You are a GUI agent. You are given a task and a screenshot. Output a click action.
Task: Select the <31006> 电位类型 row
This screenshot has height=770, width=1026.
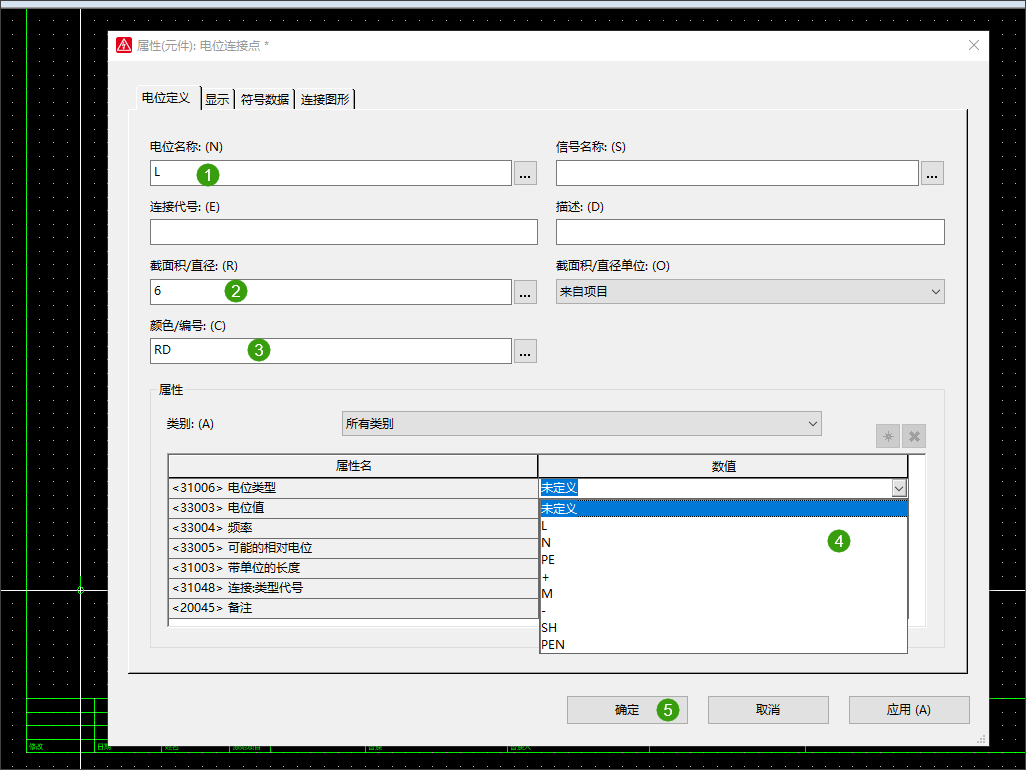(353, 488)
